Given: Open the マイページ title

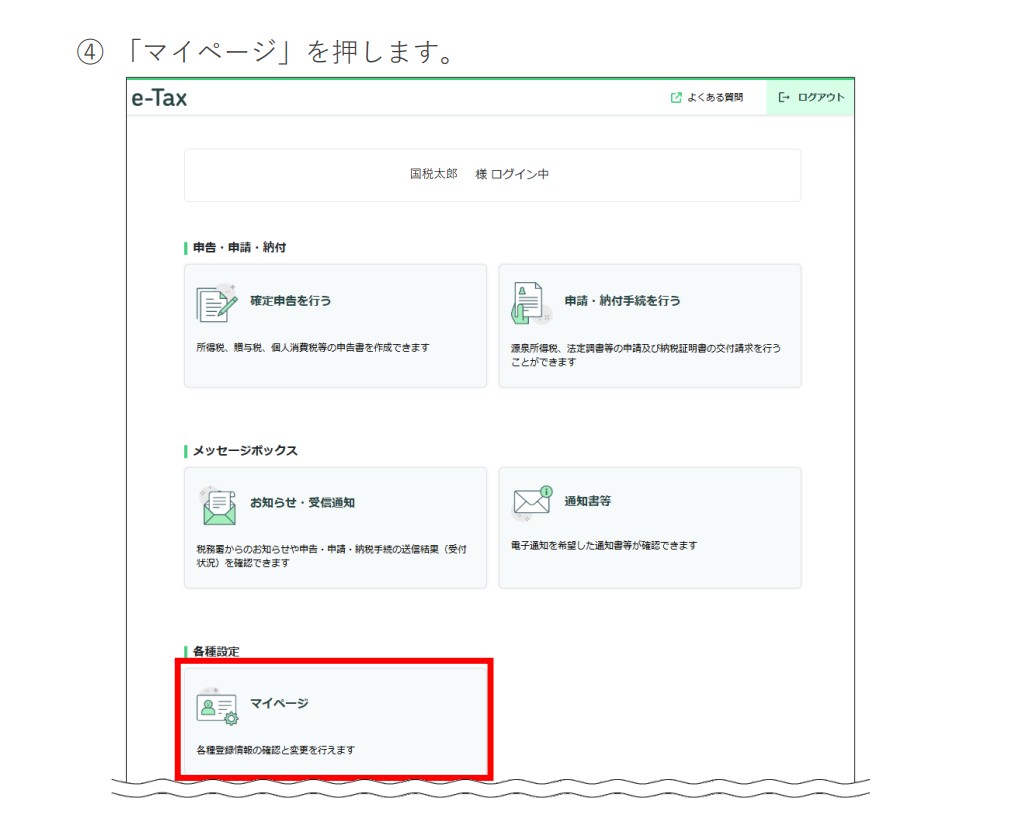Looking at the screenshot, I should pos(279,703).
